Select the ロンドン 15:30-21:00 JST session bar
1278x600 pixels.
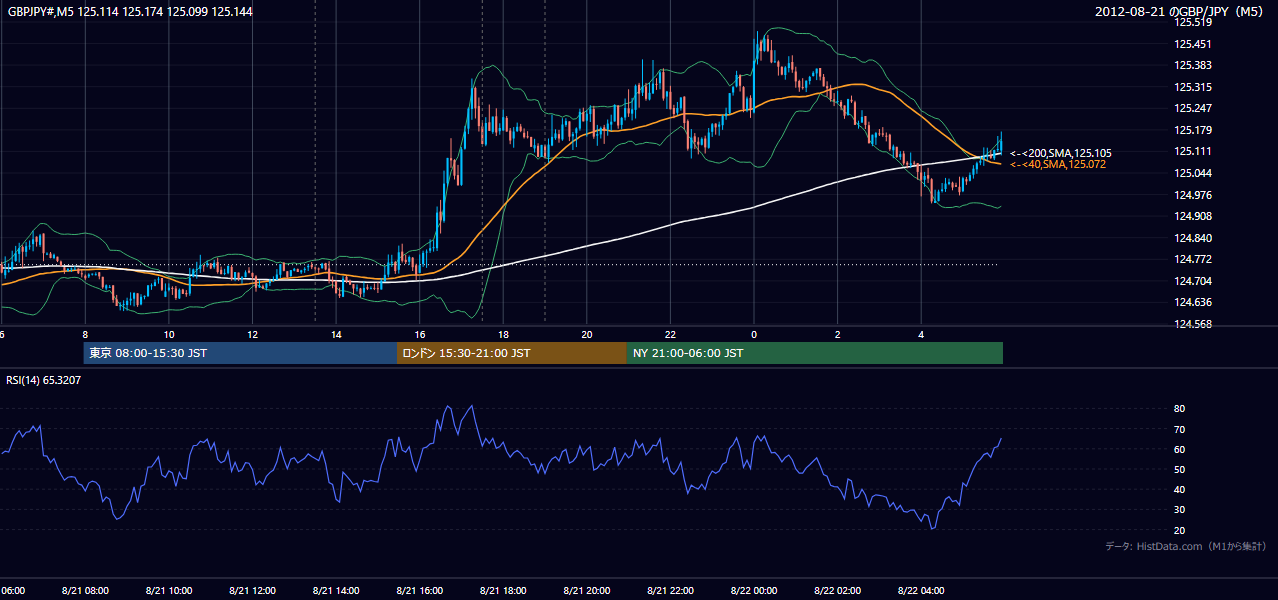(512, 353)
